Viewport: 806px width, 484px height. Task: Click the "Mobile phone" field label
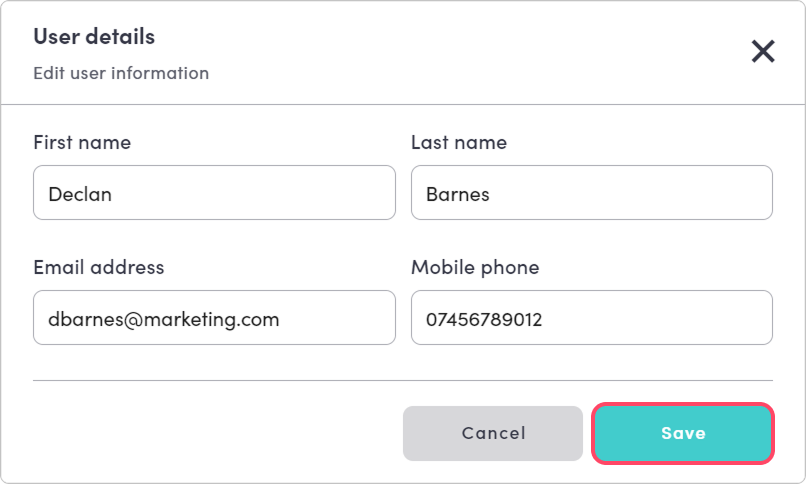point(475,268)
